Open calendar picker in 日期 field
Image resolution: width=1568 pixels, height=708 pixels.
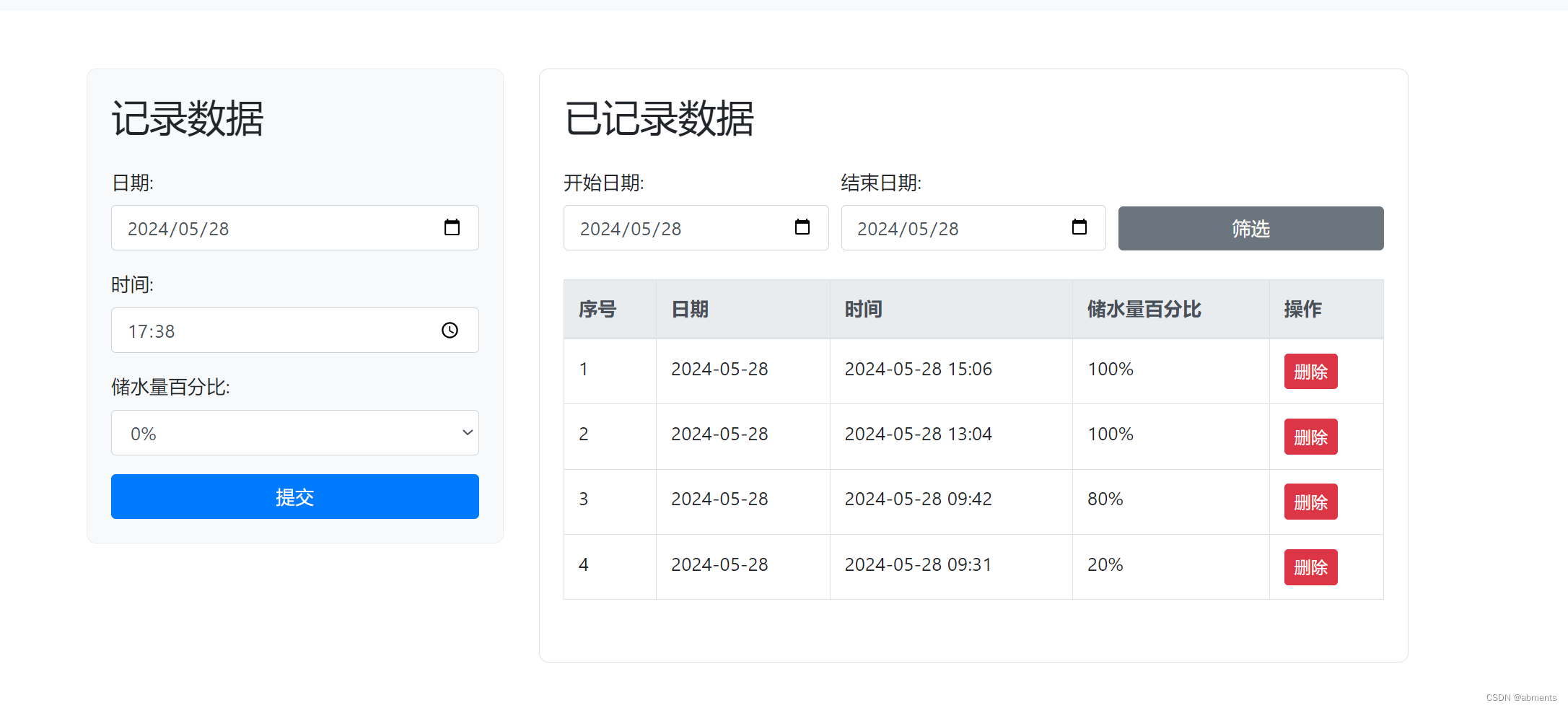click(x=452, y=227)
